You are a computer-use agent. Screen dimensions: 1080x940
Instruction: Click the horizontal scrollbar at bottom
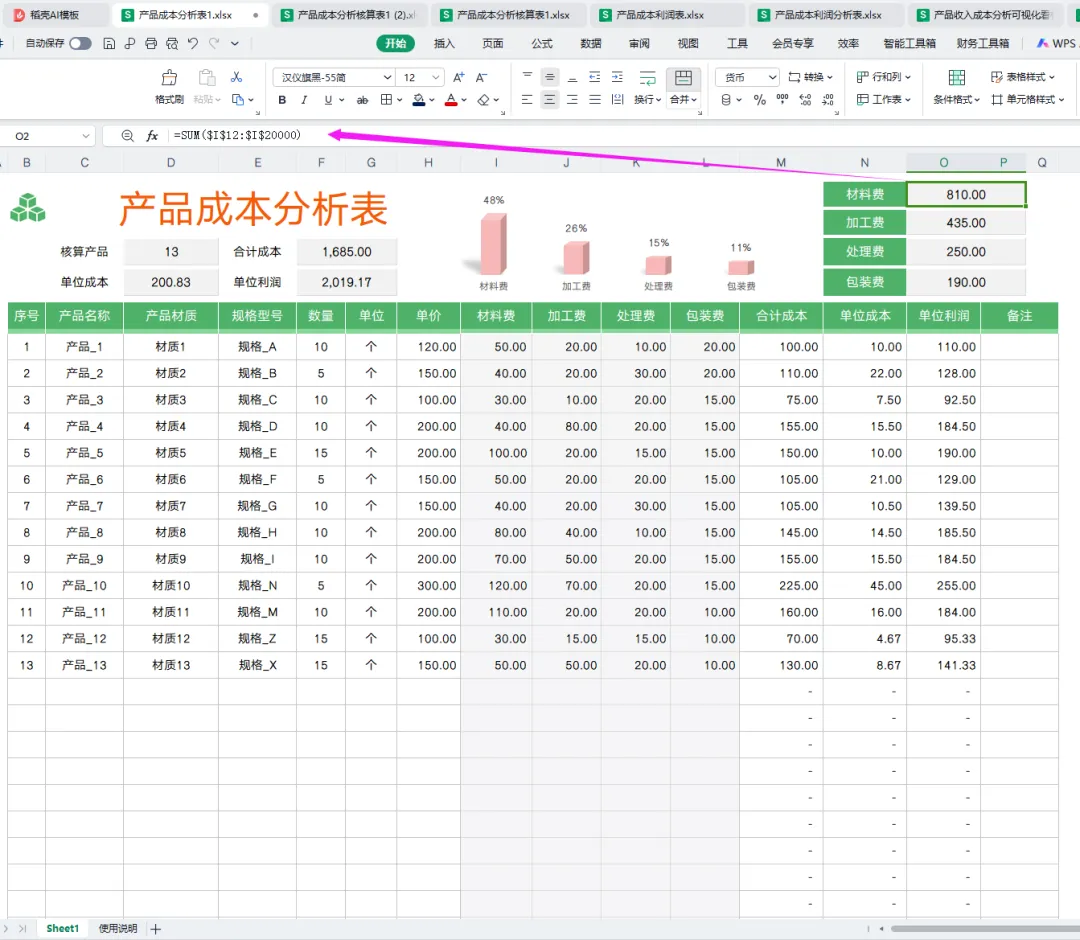pyautogui.click(x=985, y=929)
